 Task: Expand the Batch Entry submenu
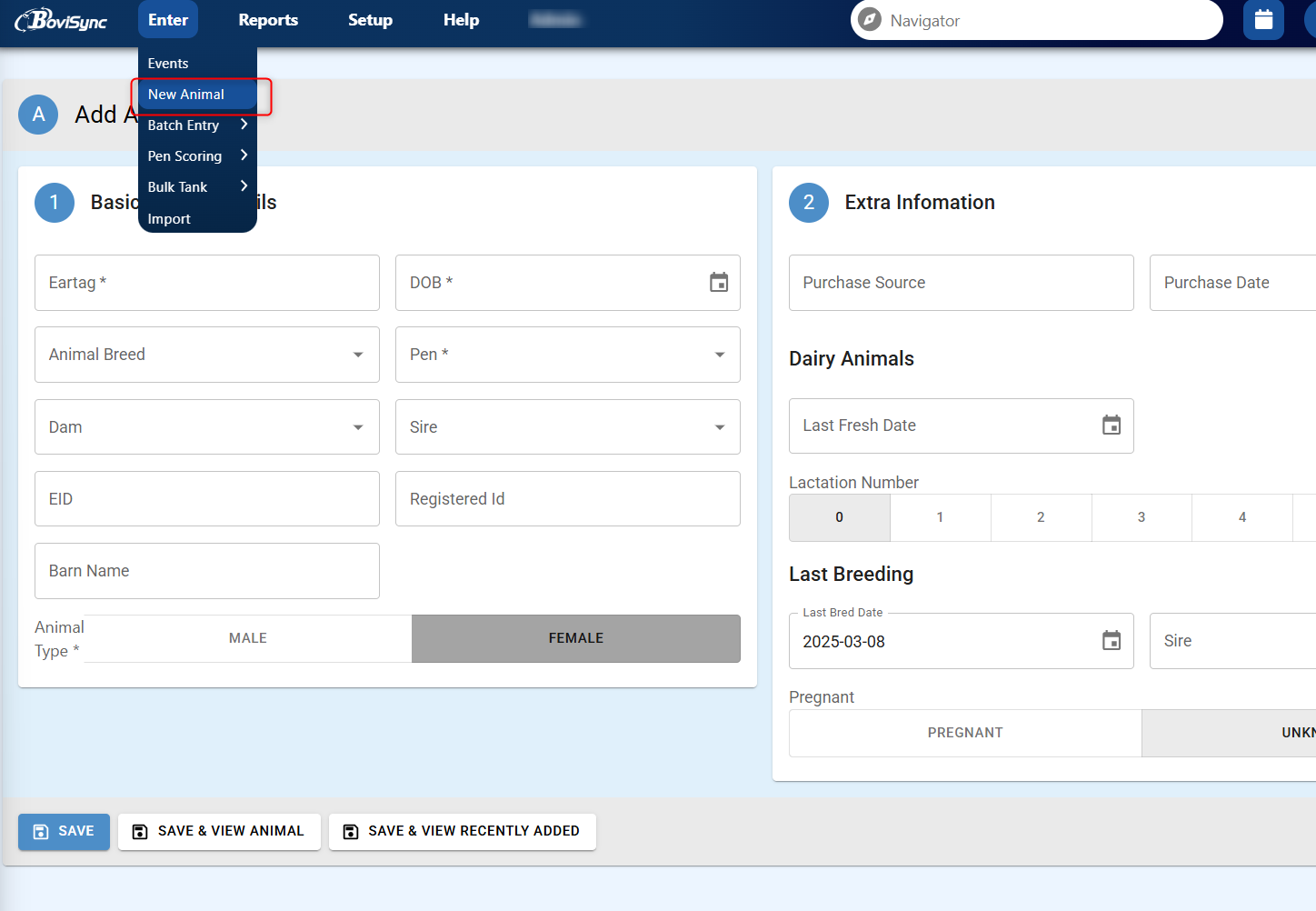[x=197, y=125]
